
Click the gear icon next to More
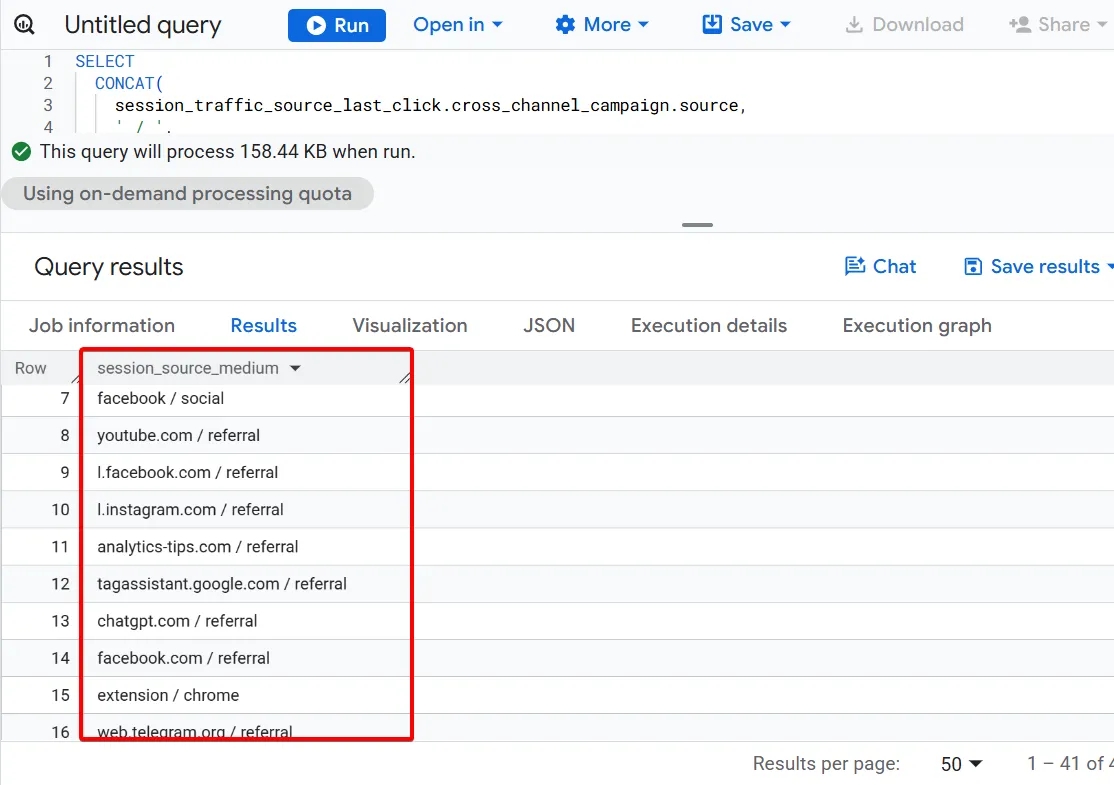pos(565,25)
